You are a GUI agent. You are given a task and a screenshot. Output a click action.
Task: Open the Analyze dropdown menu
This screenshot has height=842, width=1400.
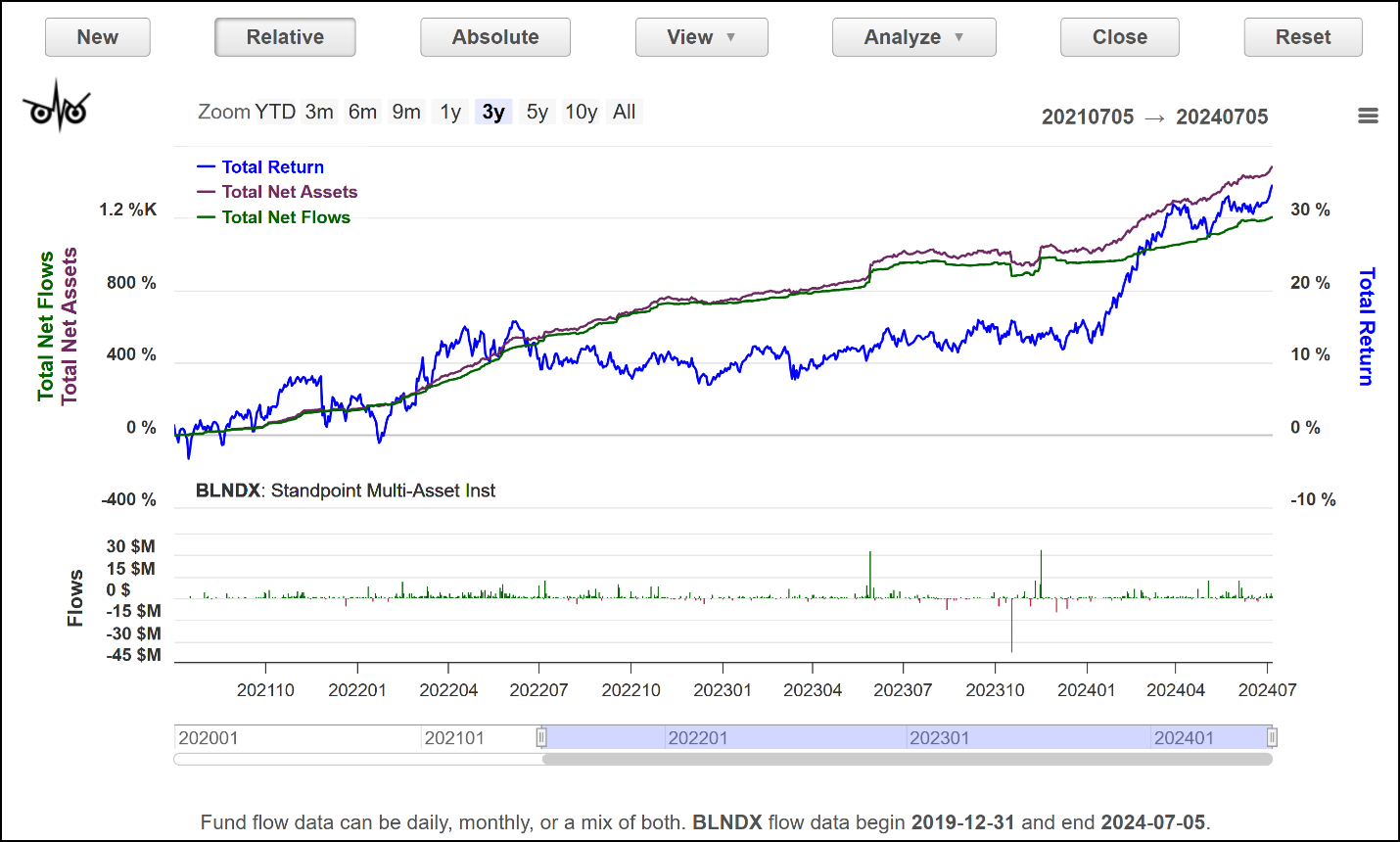coord(913,37)
